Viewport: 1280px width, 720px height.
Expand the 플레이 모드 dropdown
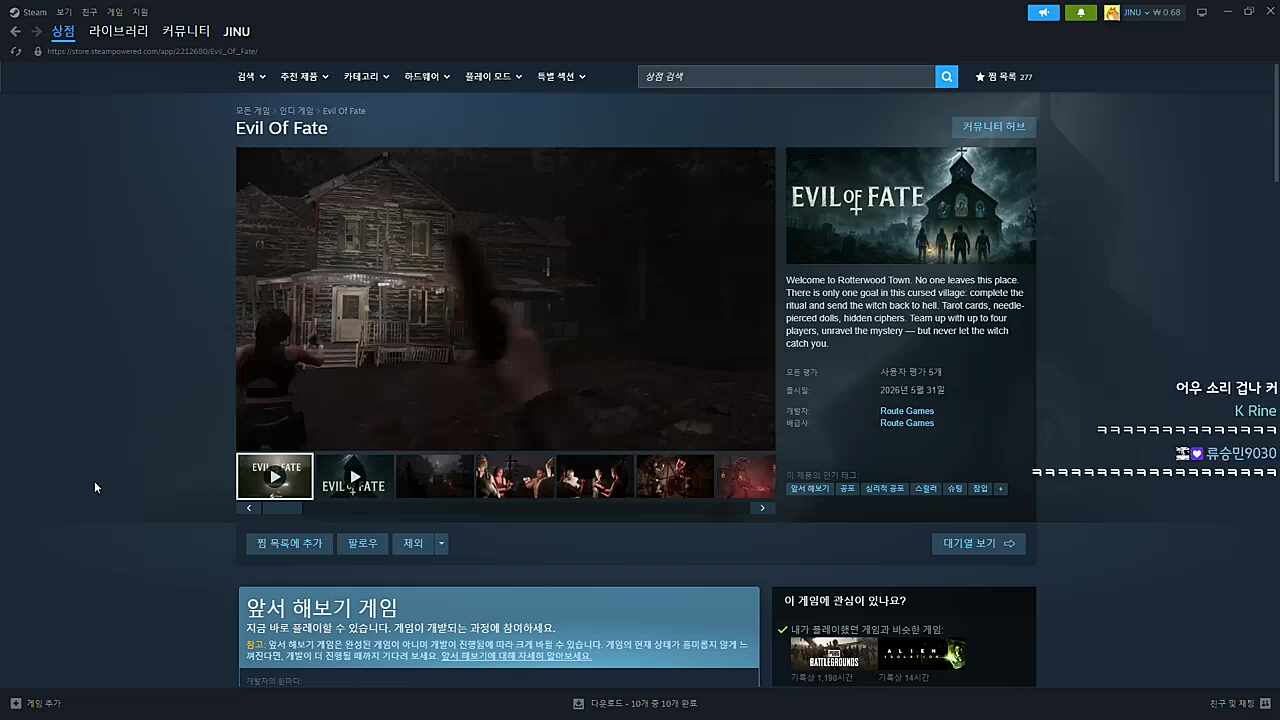pos(493,77)
